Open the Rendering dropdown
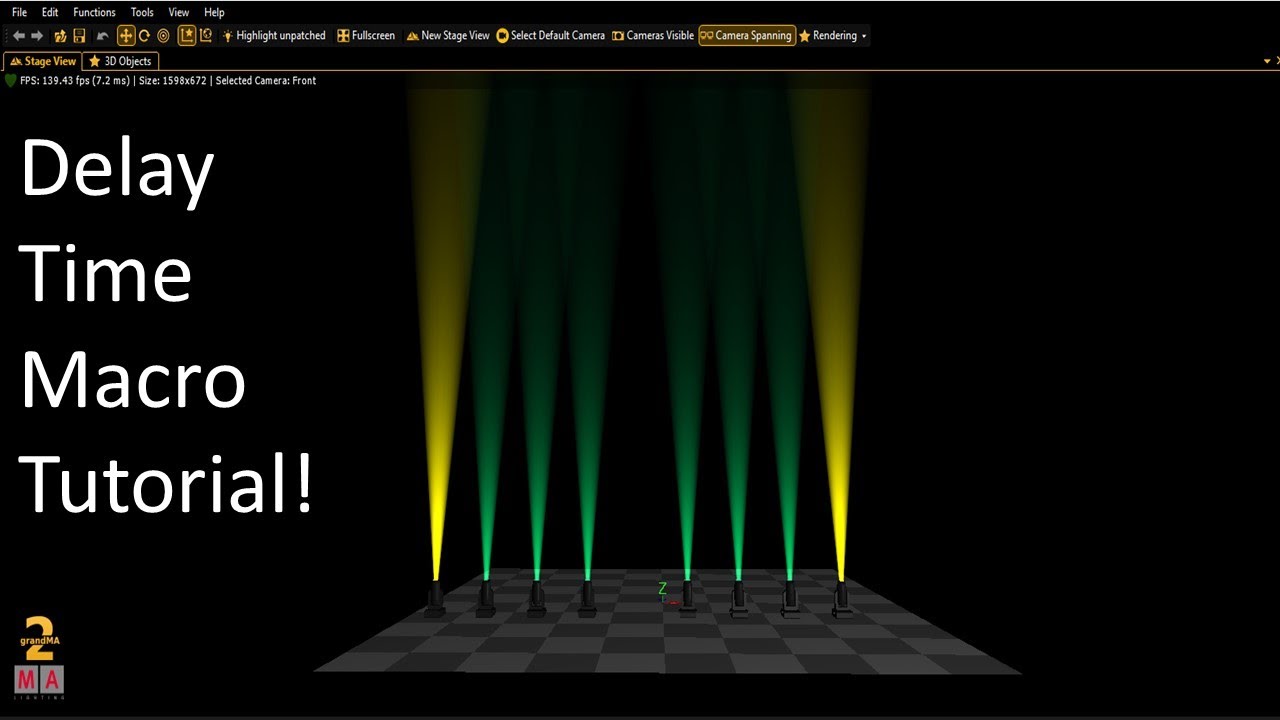The width and height of the screenshot is (1280, 720). coord(833,35)
